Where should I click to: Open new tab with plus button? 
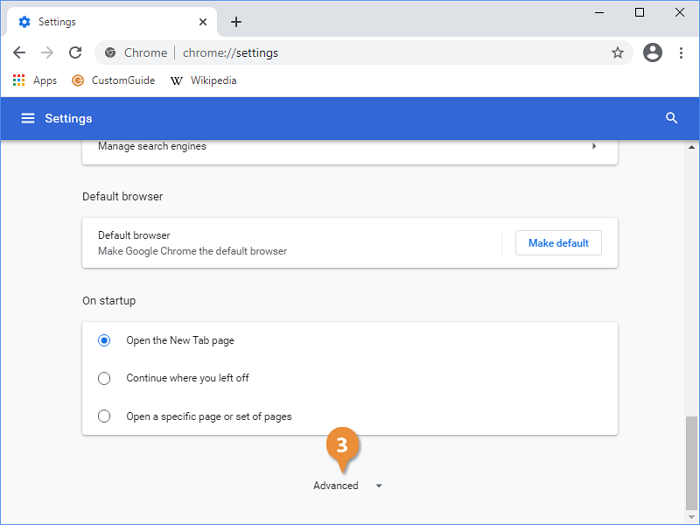click(x=236, y=22)
